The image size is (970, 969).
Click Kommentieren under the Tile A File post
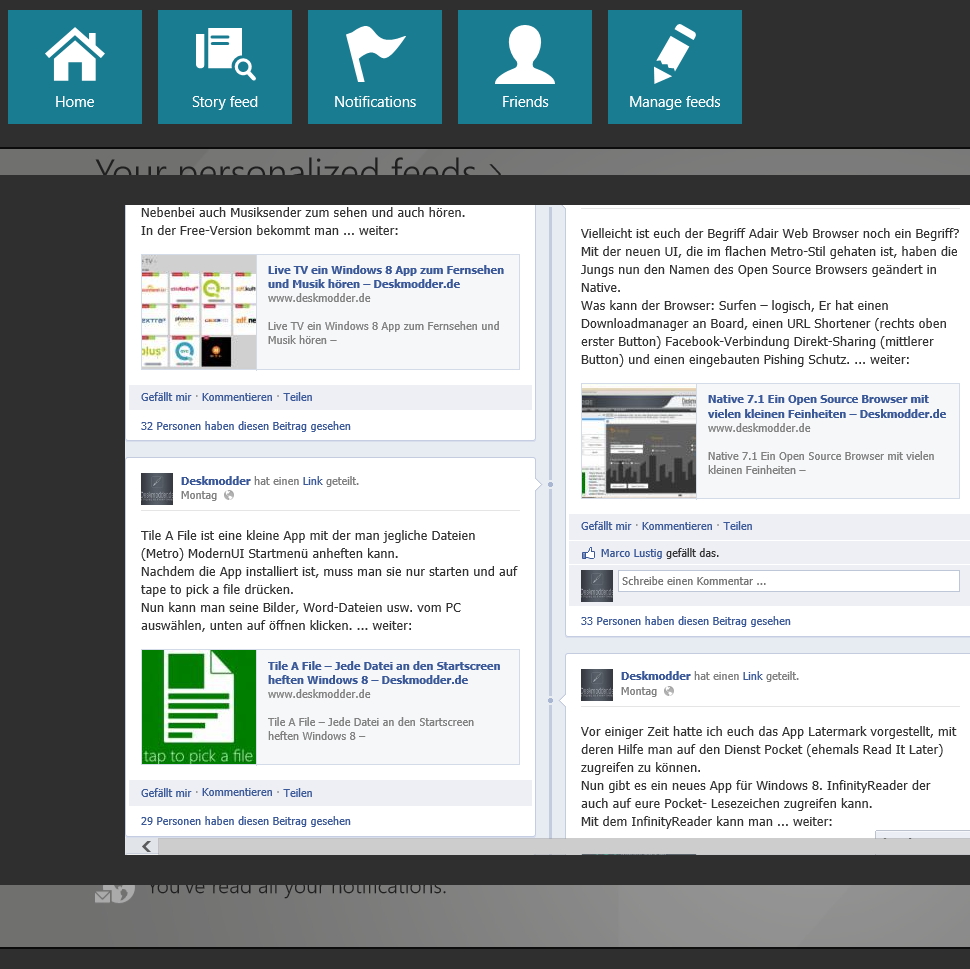(x=237, y=793)
